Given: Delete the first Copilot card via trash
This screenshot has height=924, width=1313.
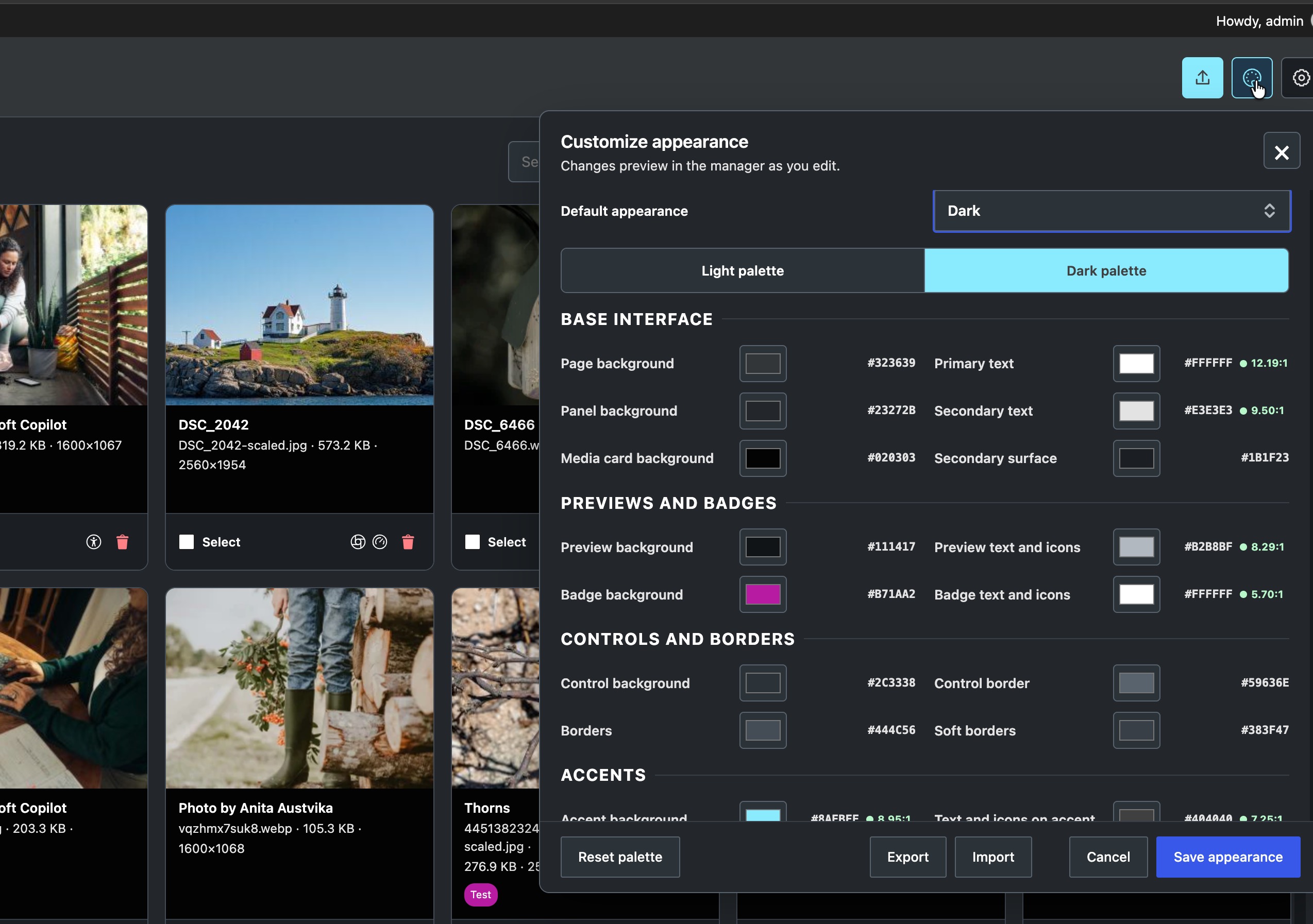Looking at the screenshot, I should tap(122, 542).
